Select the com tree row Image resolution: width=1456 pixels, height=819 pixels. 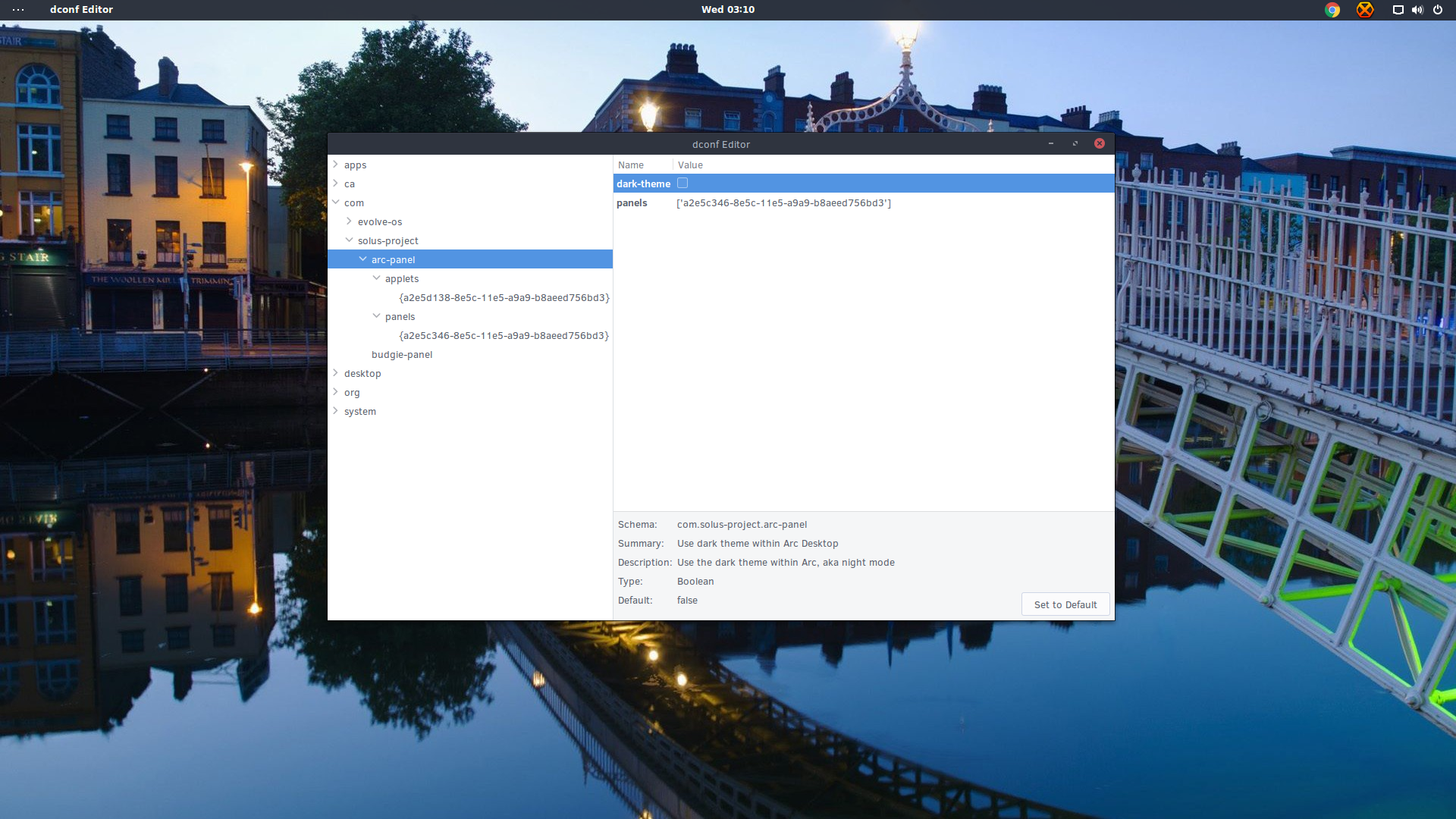point(470,202)
